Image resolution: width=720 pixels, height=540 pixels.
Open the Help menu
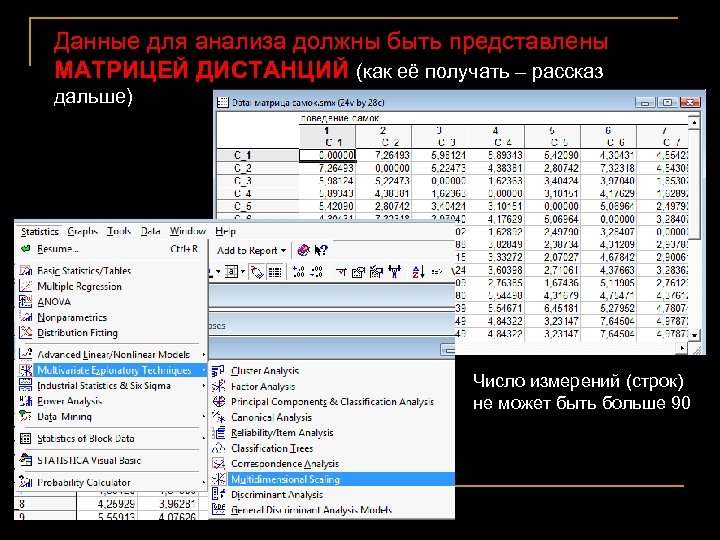click(x=225, y=231)
